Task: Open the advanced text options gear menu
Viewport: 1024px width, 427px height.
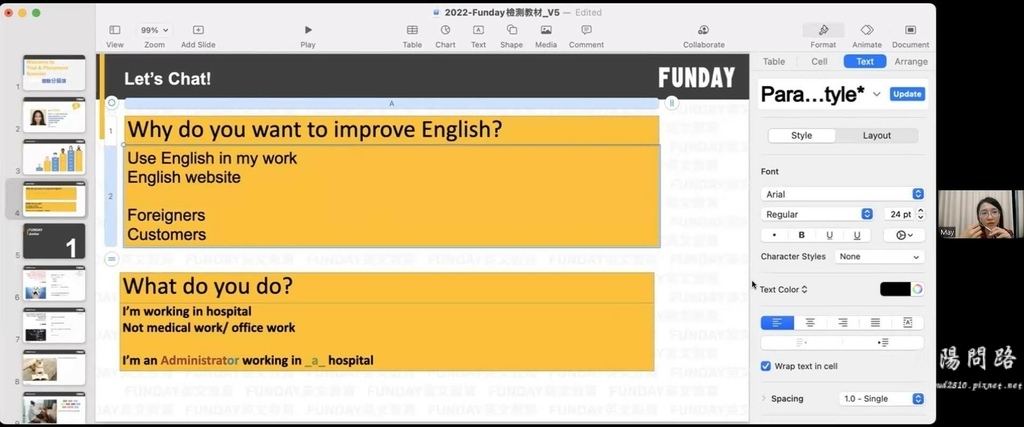Action: click(904, 235)
